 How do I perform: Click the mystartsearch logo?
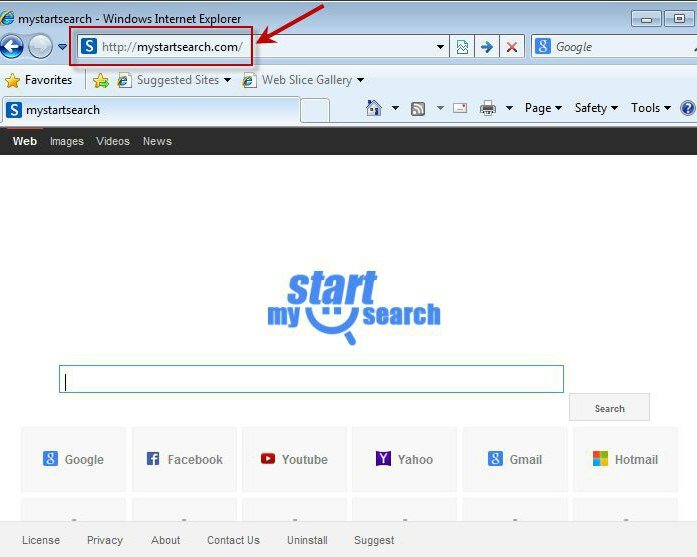(x=354, y=308)
